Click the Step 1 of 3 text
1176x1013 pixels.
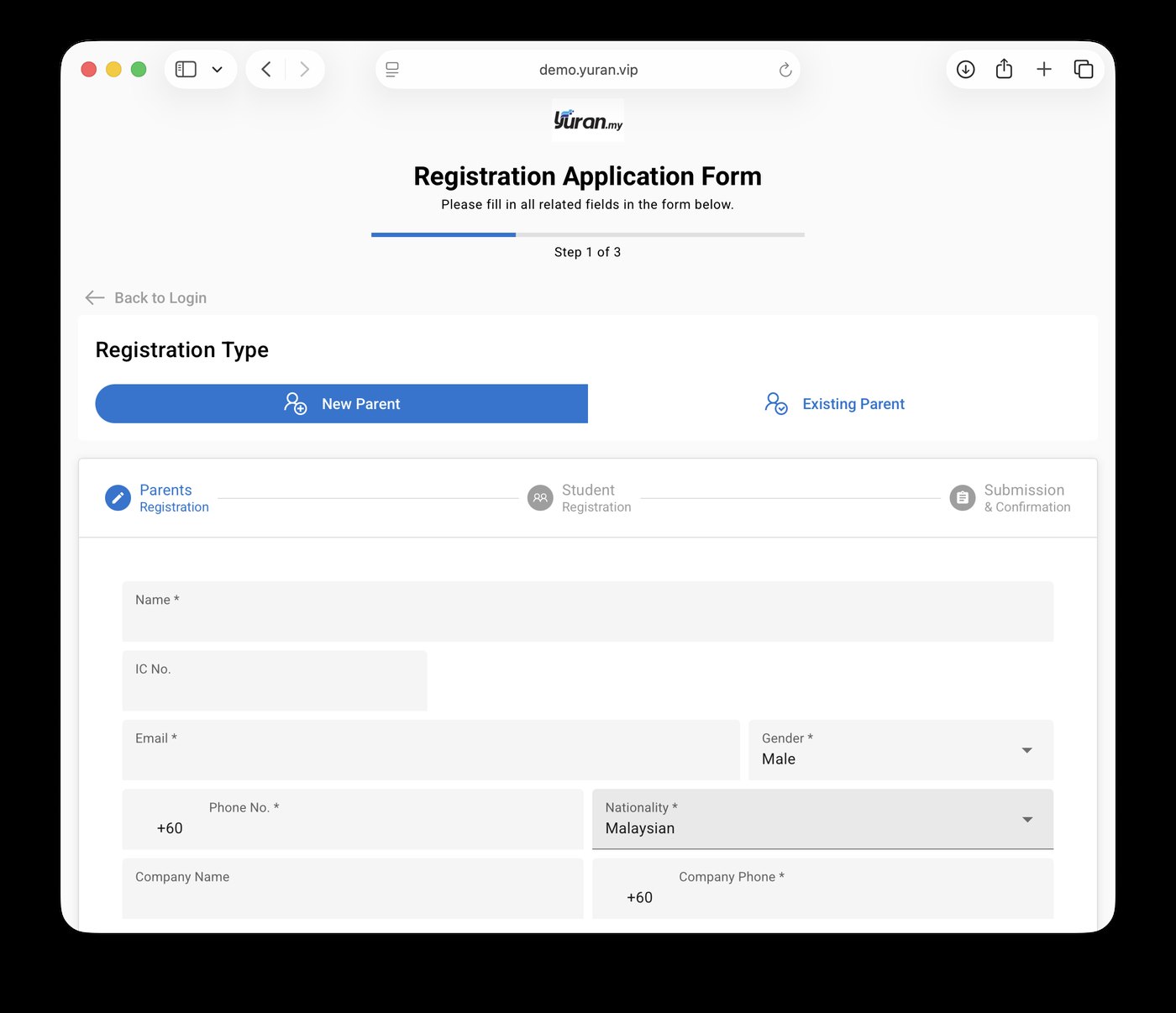pyautogui.click(x=588, y=252)
